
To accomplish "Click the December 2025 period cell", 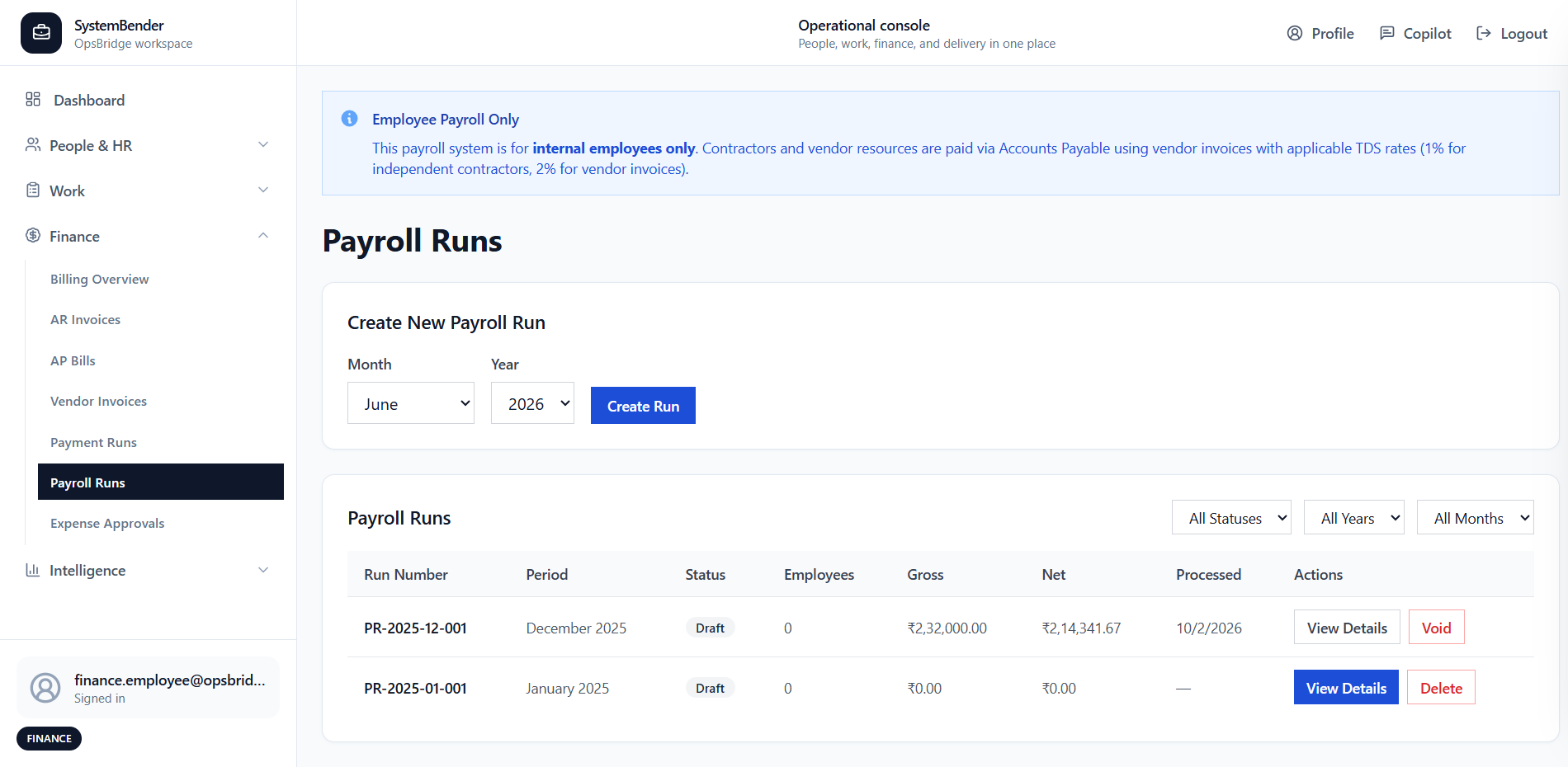I will [x=576, y=628].
